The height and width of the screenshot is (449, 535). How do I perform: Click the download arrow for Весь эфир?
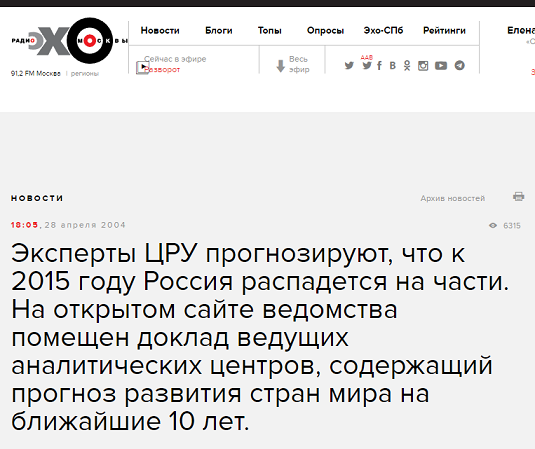280,66
